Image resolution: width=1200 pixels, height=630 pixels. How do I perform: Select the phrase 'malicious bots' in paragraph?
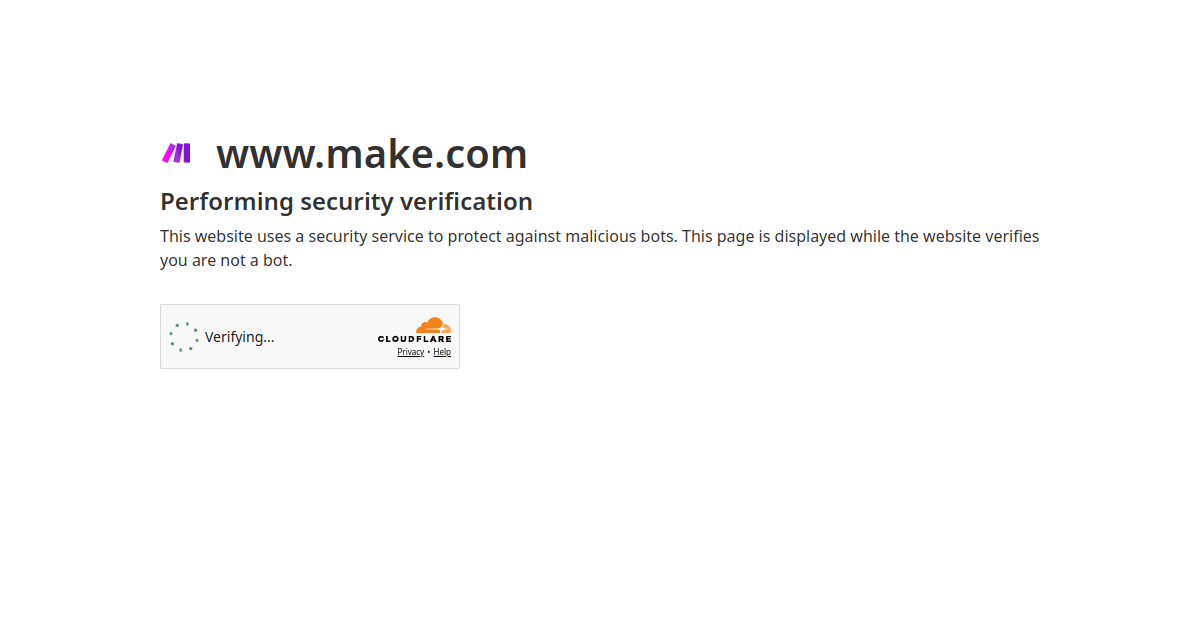coord(620,236)
